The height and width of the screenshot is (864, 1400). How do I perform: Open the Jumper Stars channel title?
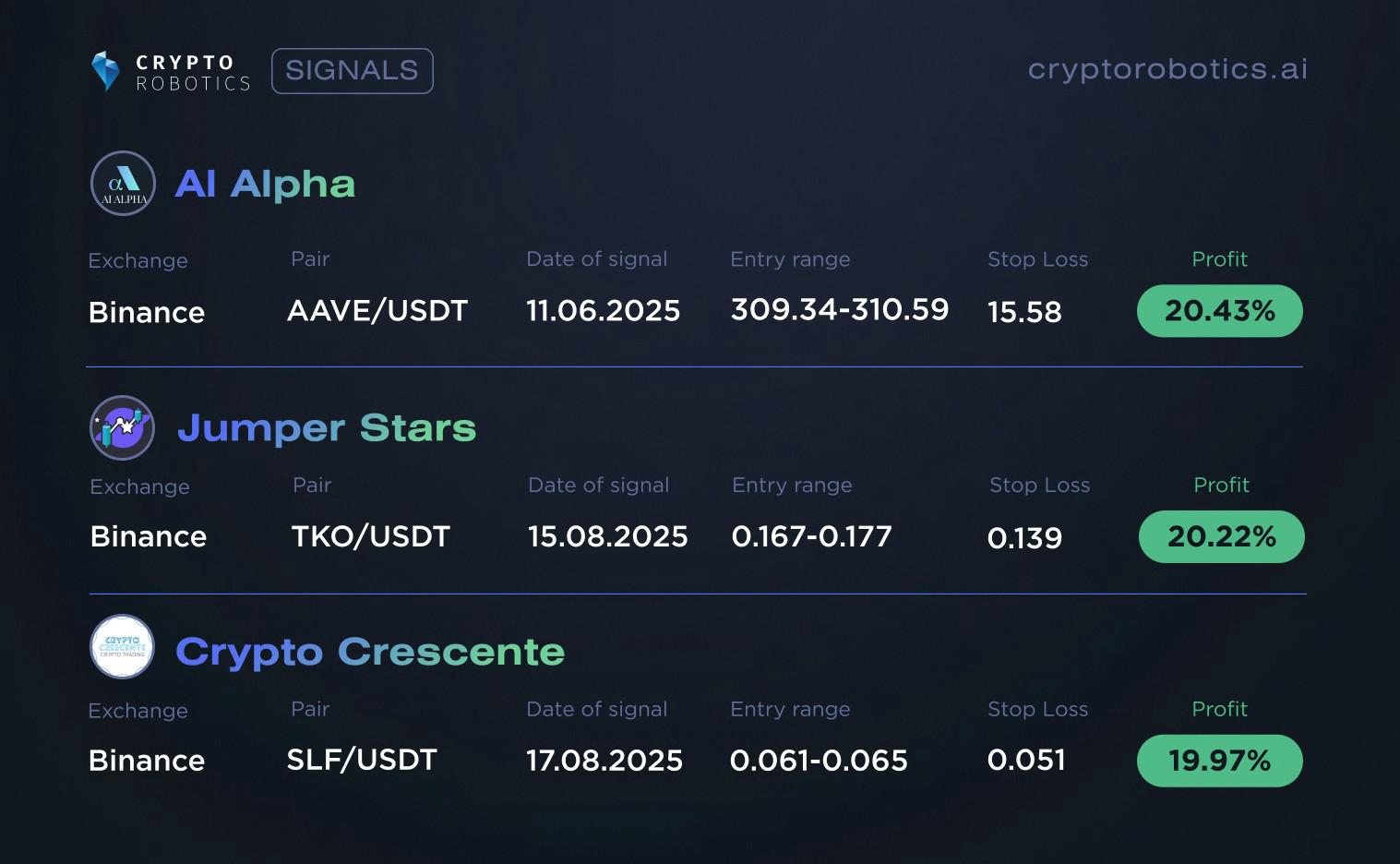pyautogui.click(x=327, y=427)
